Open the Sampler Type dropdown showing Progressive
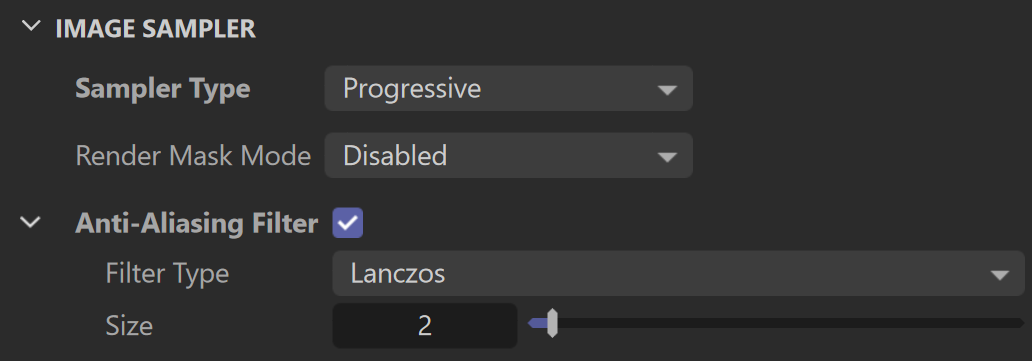This screenshot has height=361, width=1032. point(508,88)
